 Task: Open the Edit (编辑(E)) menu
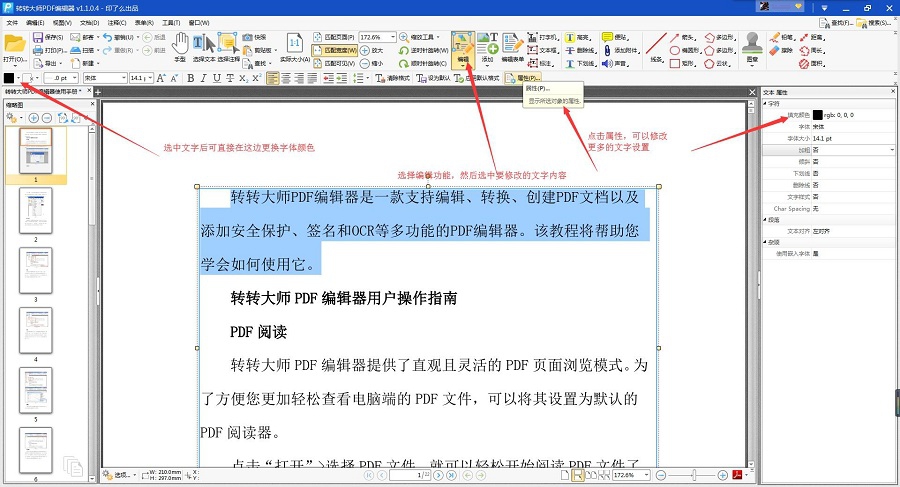click(x=34, y=23)
